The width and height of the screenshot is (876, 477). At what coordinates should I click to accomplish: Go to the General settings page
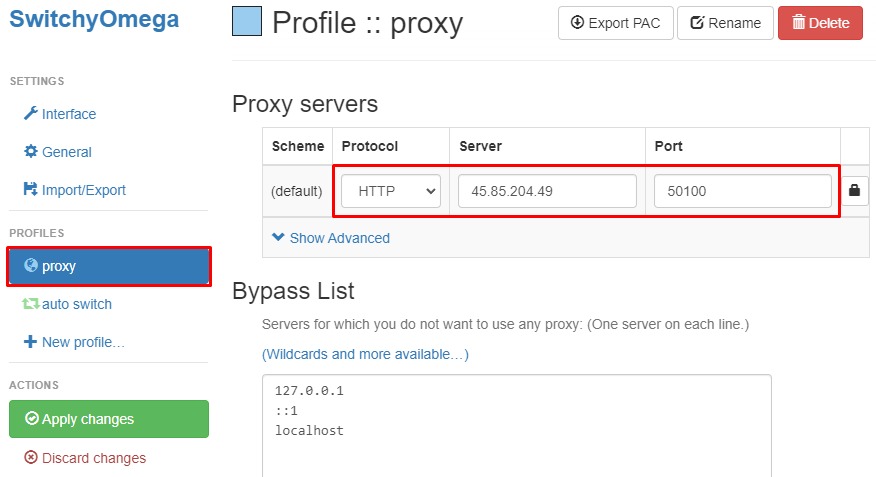(x=66, y=152)
